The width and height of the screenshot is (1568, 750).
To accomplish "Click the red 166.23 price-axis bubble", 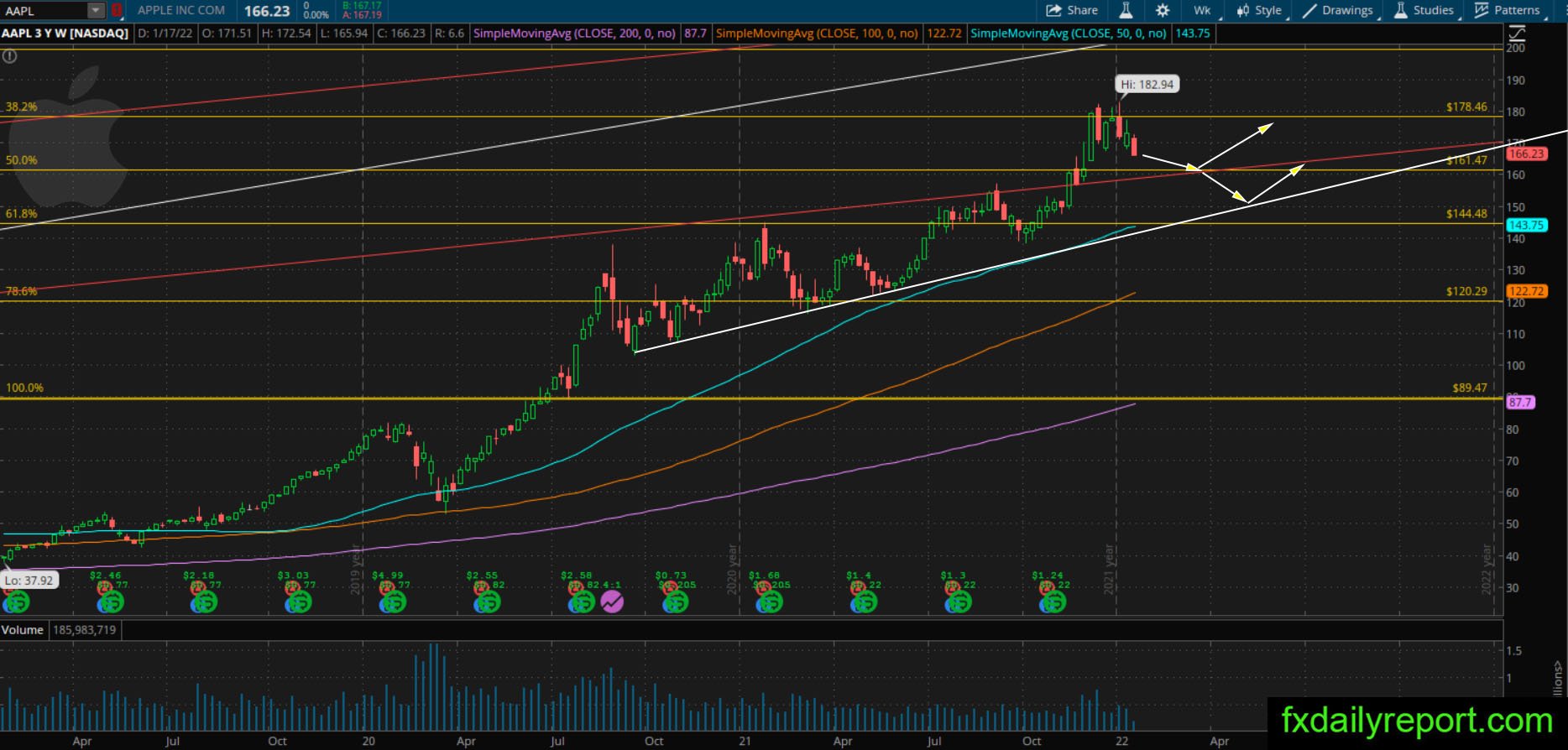I will (1526, 154).
